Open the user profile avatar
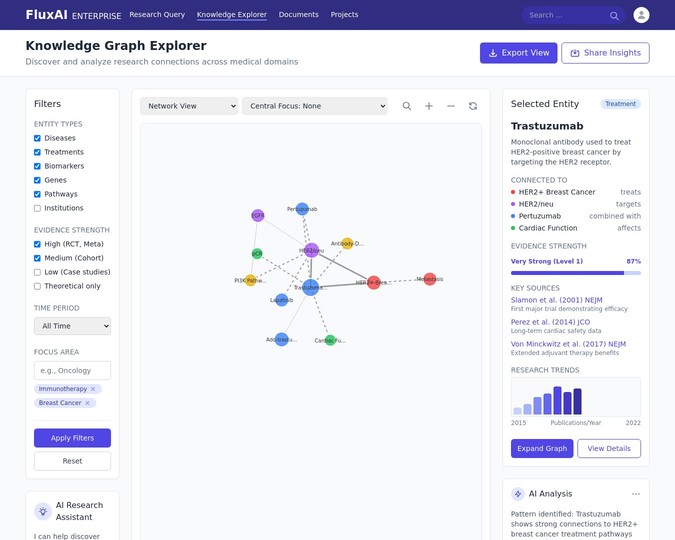Image resolution: width=675 pixels, height=540 pixels. tap(641, 15)
